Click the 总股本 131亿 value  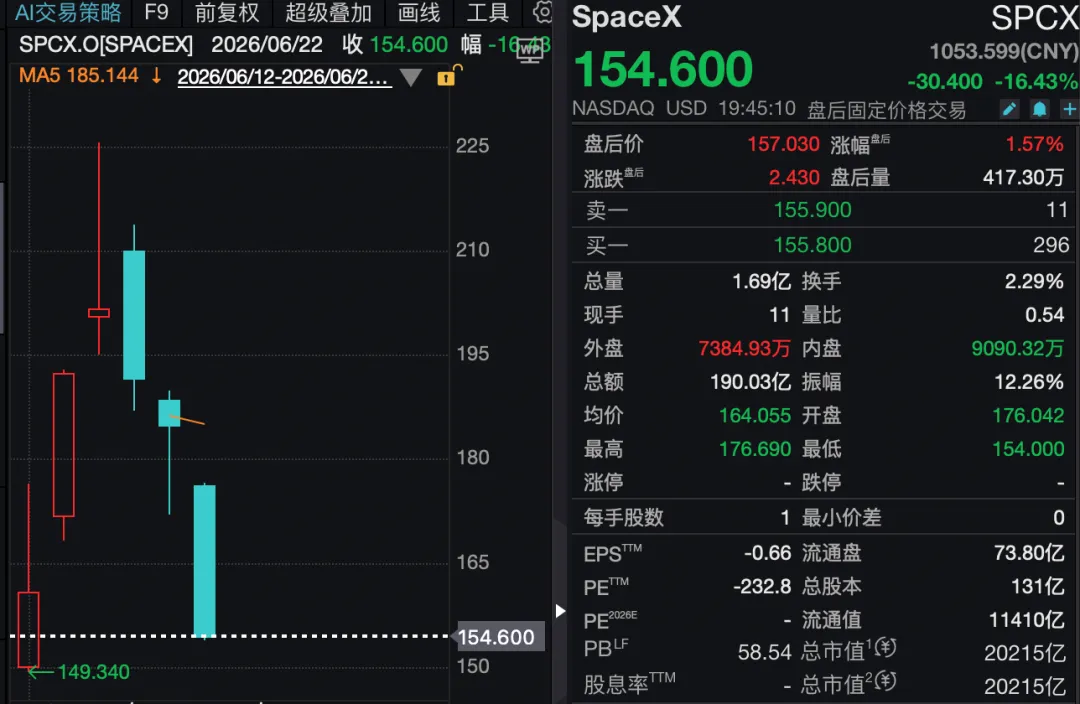1037,587
